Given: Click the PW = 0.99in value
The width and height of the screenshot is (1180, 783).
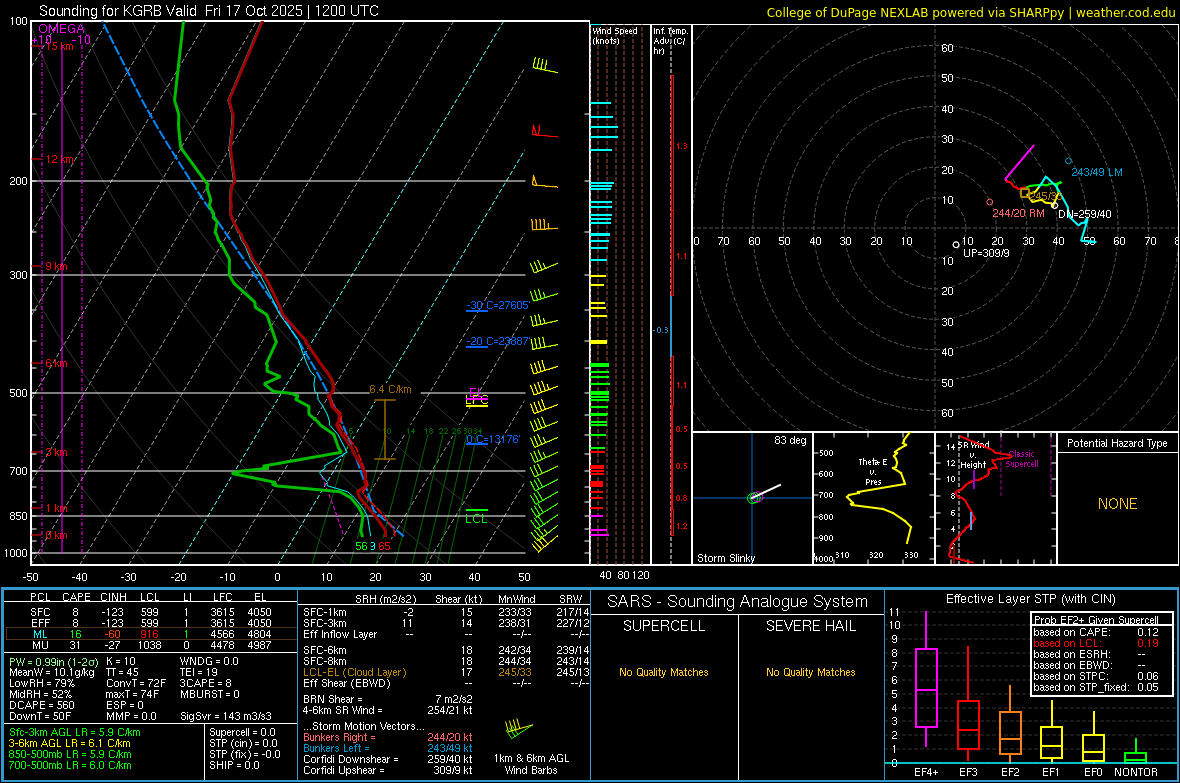Looking at the screenshot, I should click(x=52, y=661).
